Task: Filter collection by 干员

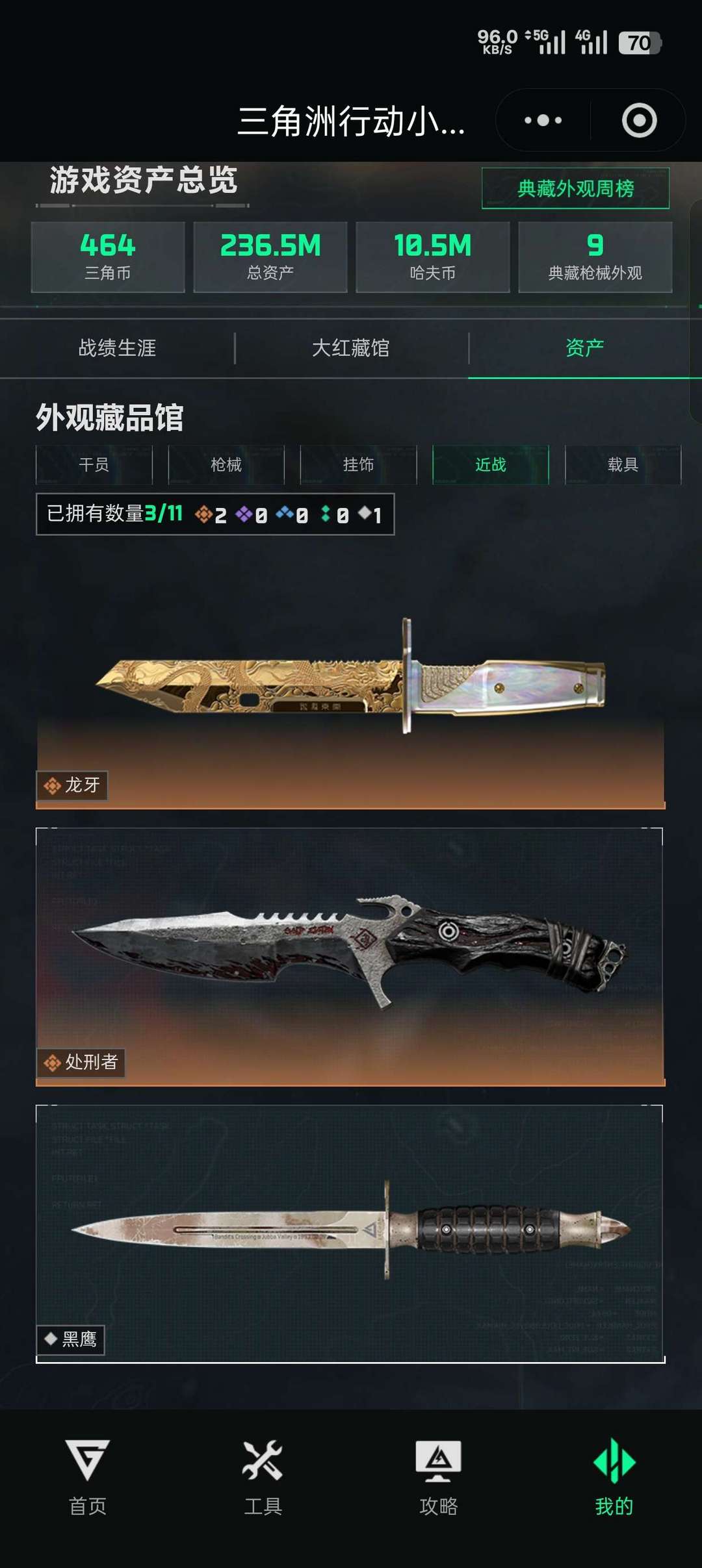Action: [x=94, y=464]
